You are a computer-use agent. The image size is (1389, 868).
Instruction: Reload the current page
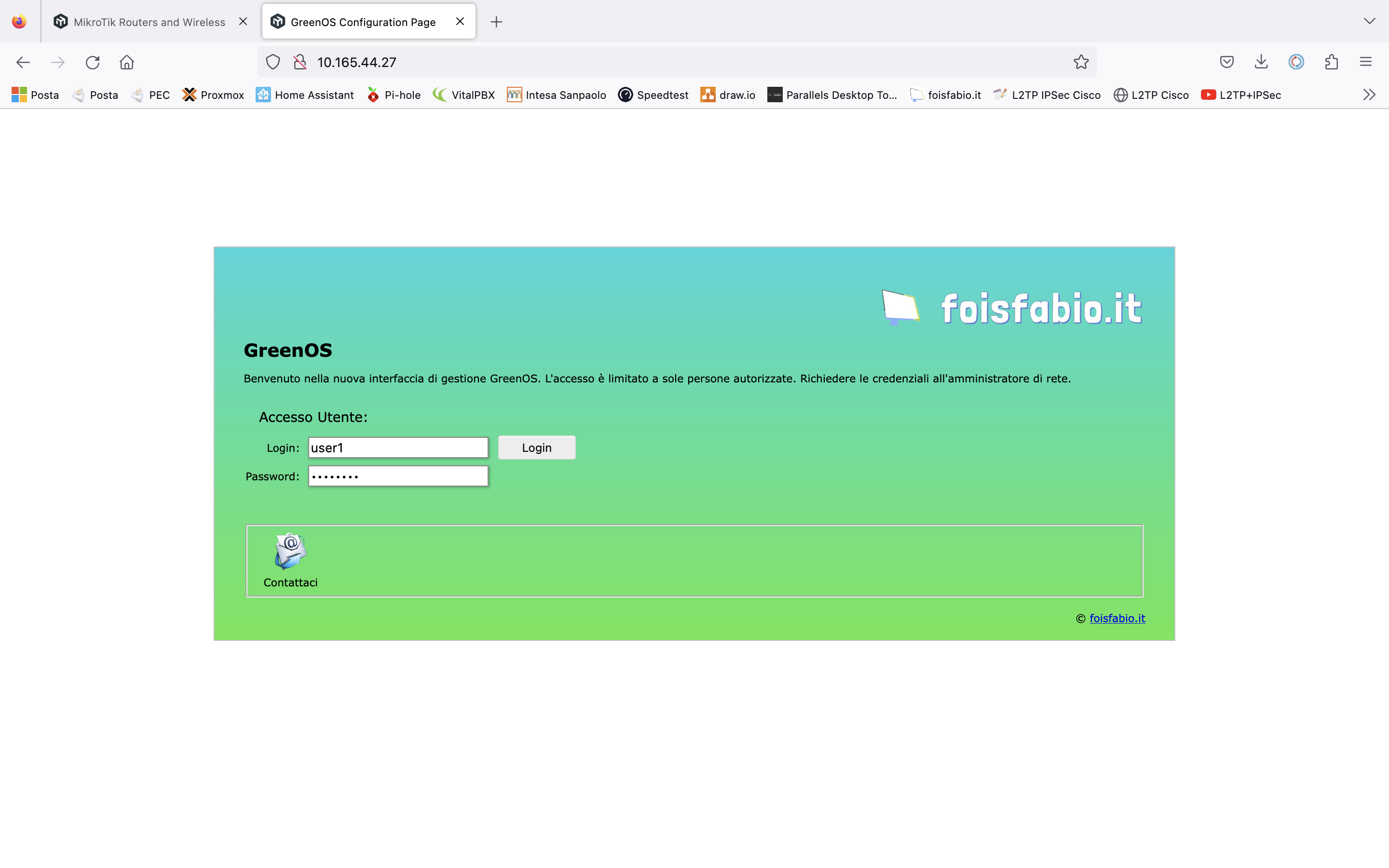[93, 62]
